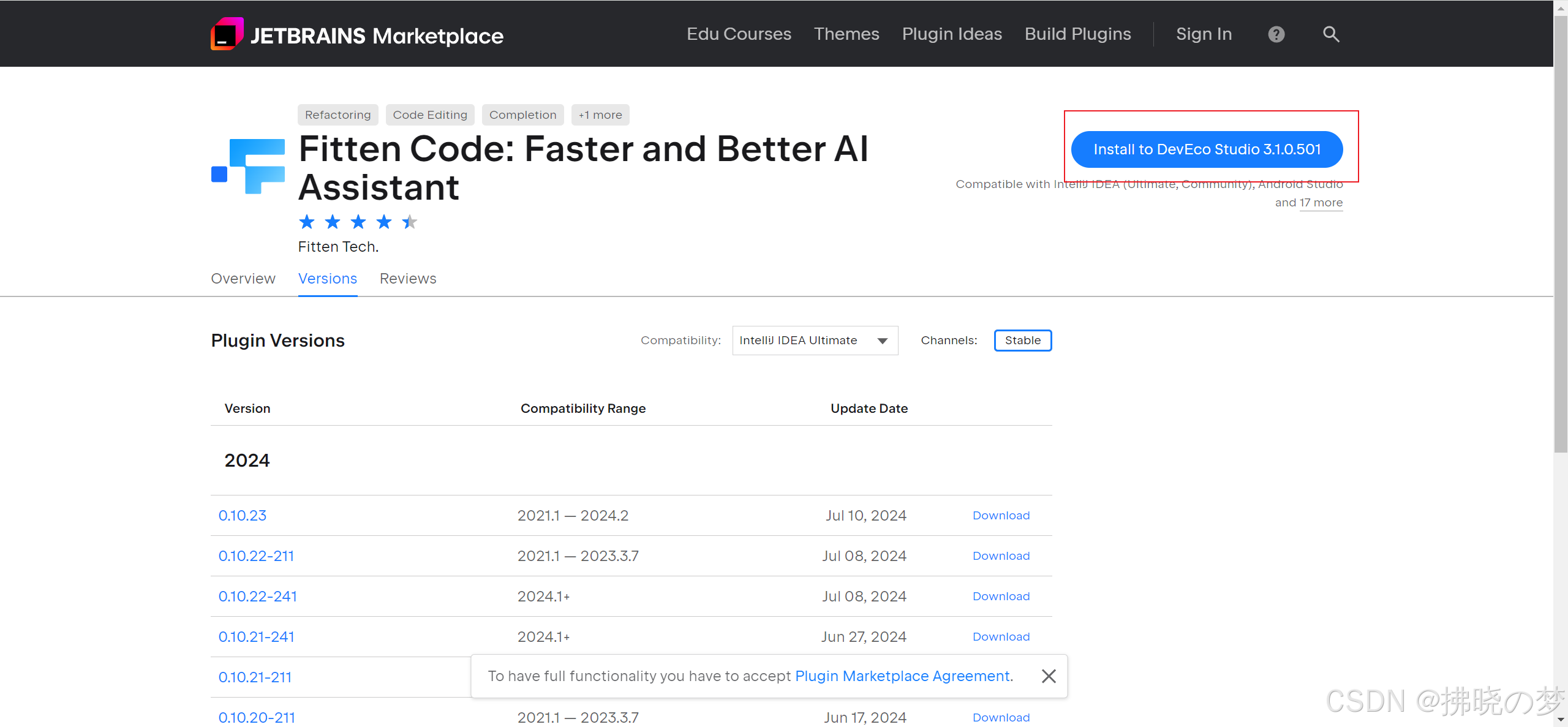Open the search magnifier icon

(1330, 34)
